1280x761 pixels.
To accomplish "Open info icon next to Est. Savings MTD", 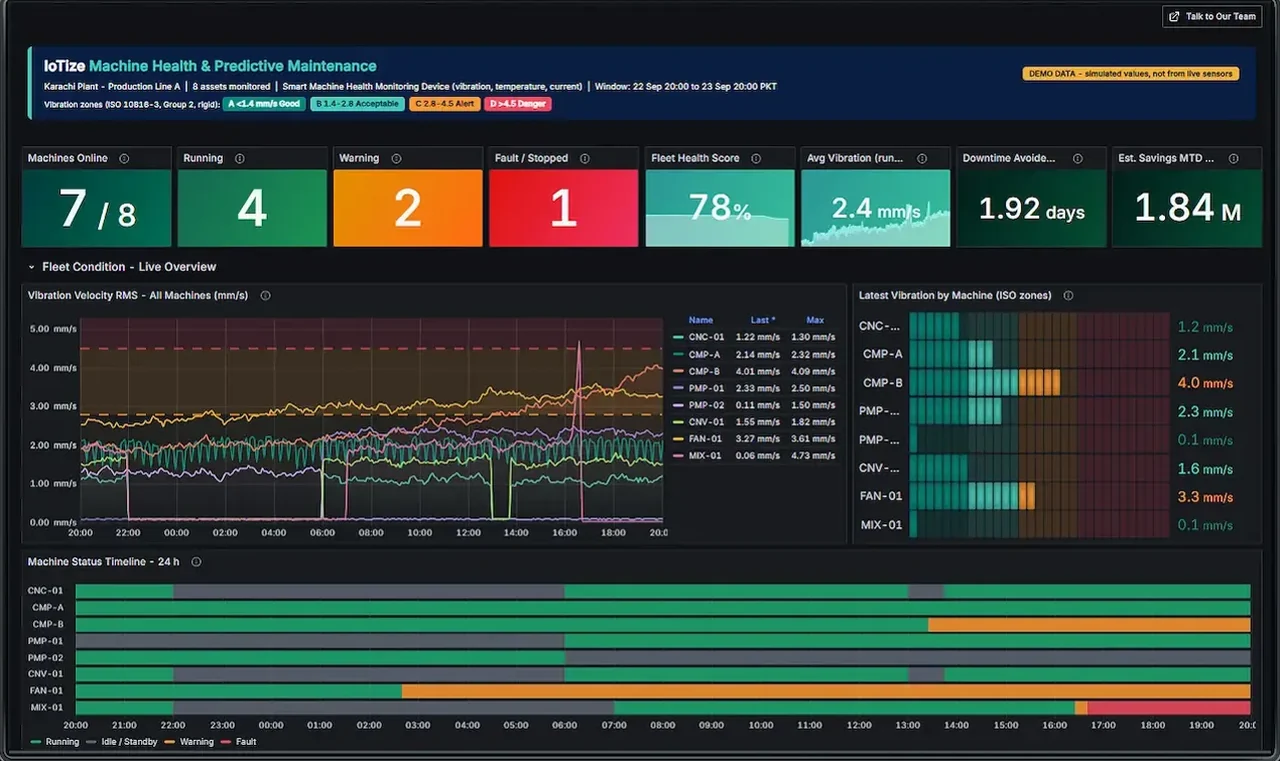I will (x=1233, y=158).
